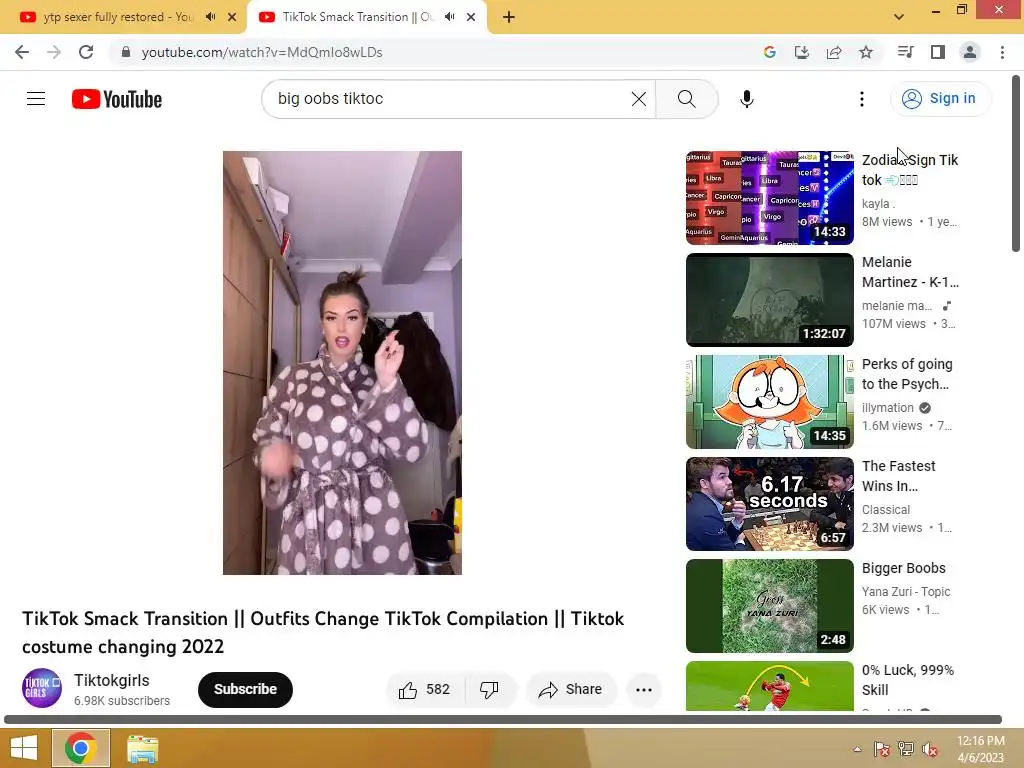
Task: Click 'Zodiac Sign Tik tok' title
Action: click(x=910, y=170)
